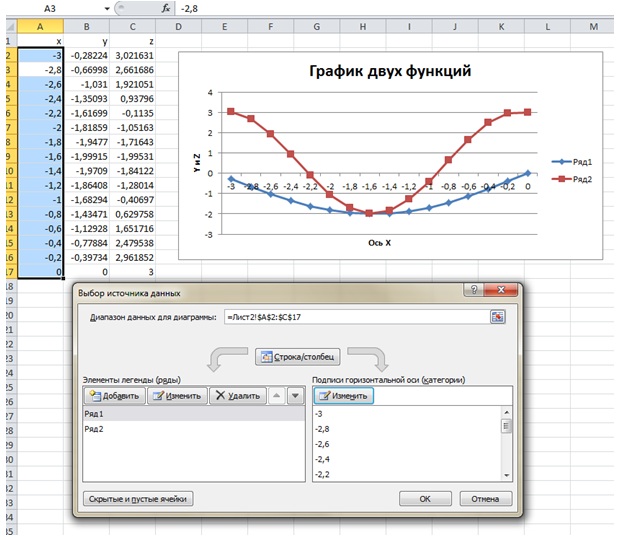Open the Name Box dropdown arrow
The image size is (619, 540).
(x=107, y=7)
